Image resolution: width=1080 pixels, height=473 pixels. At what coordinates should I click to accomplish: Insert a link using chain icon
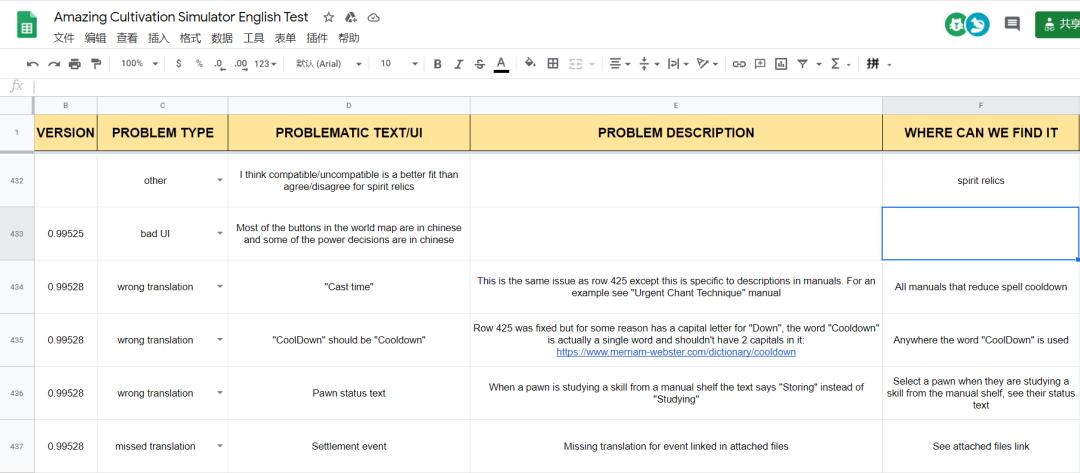pyautogui.click(x=739, y=64)
